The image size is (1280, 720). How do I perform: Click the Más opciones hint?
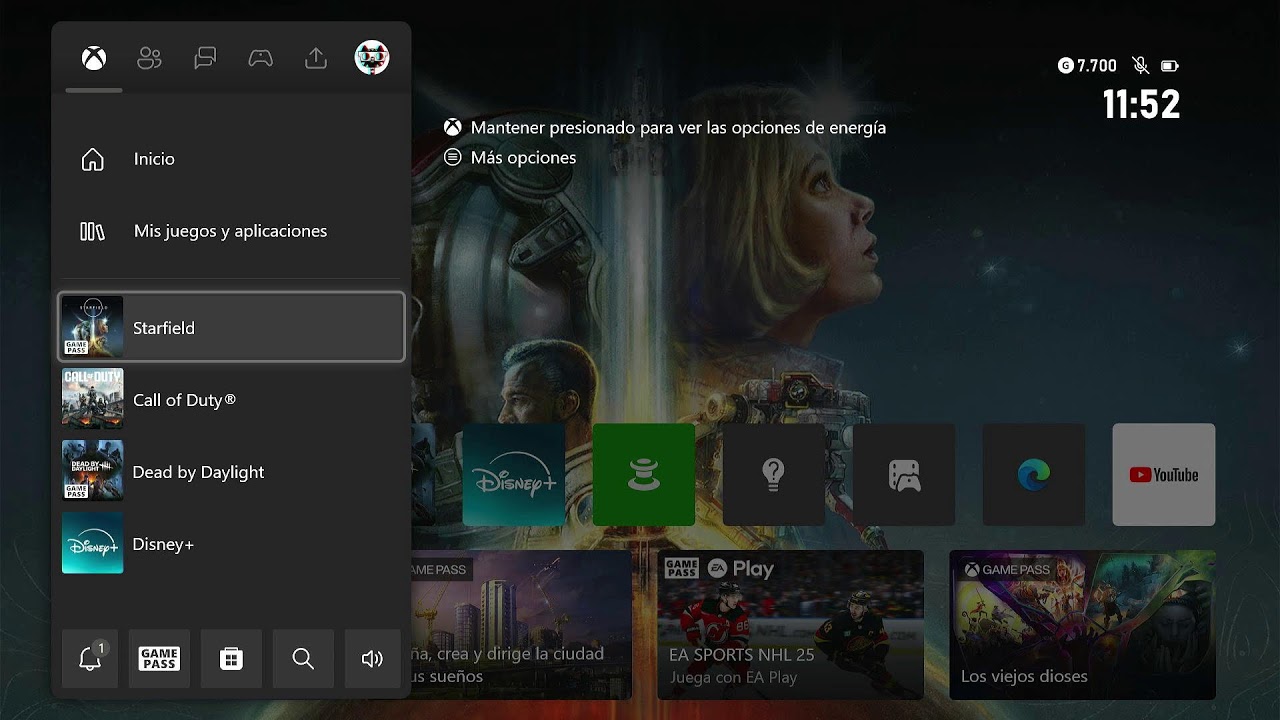[x=510, y=157]
